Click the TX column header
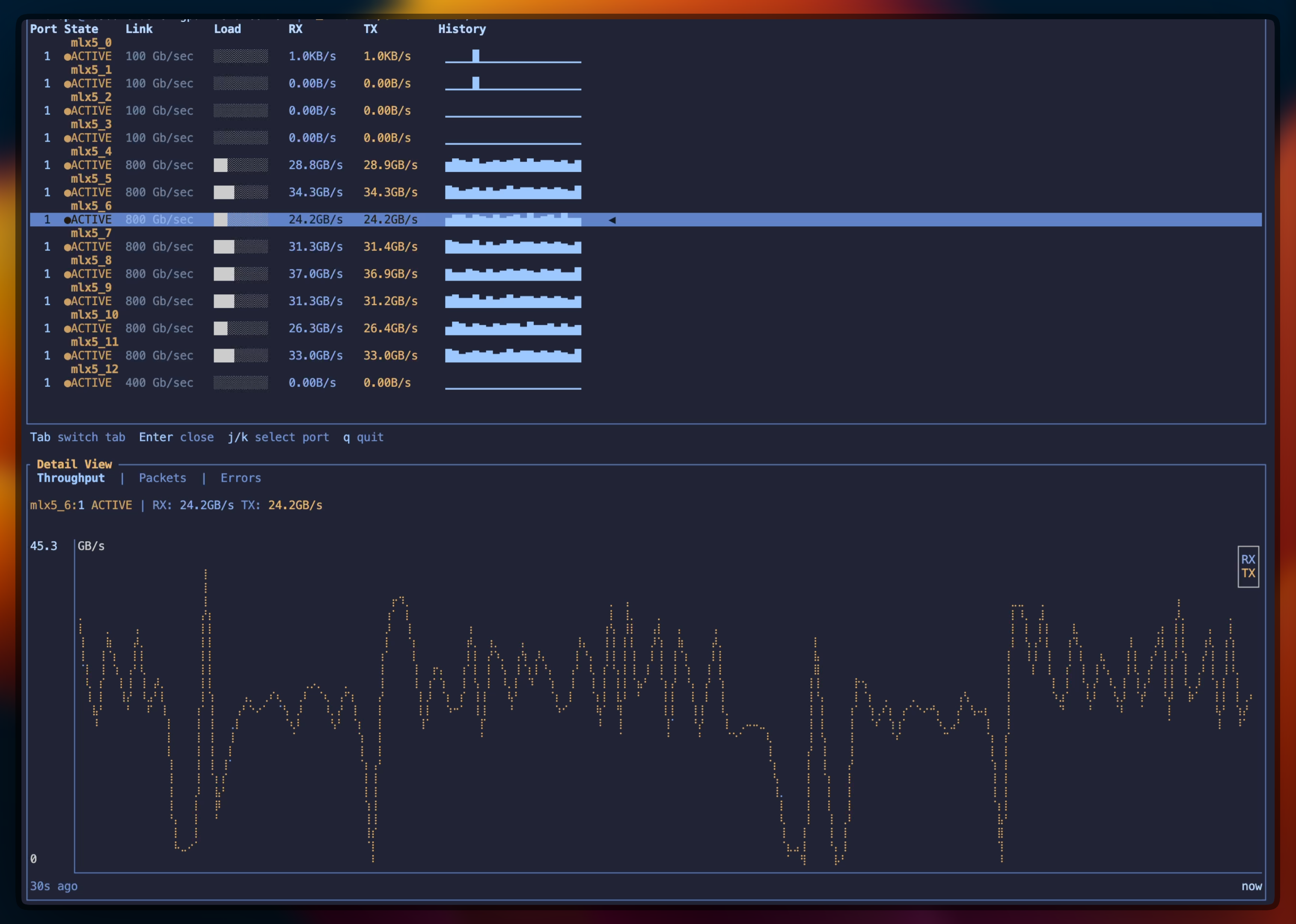The image size is (1296, 924). (370, 29)
